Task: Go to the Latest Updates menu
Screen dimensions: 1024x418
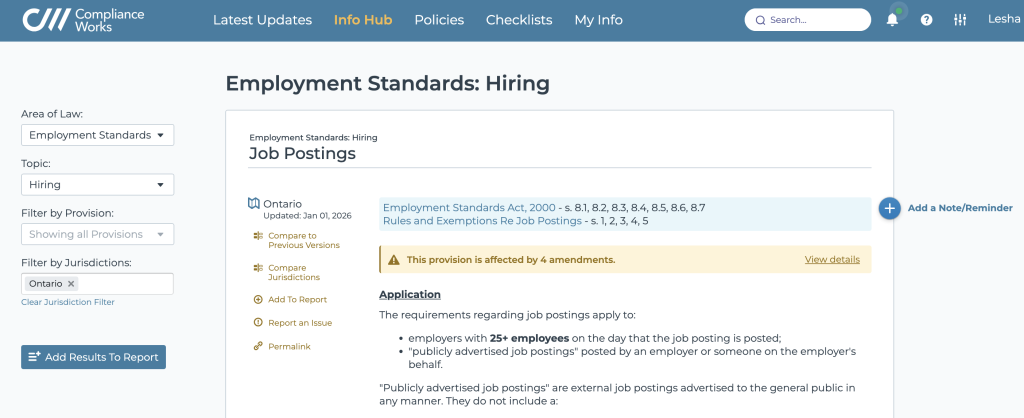Action: (263, 20)
